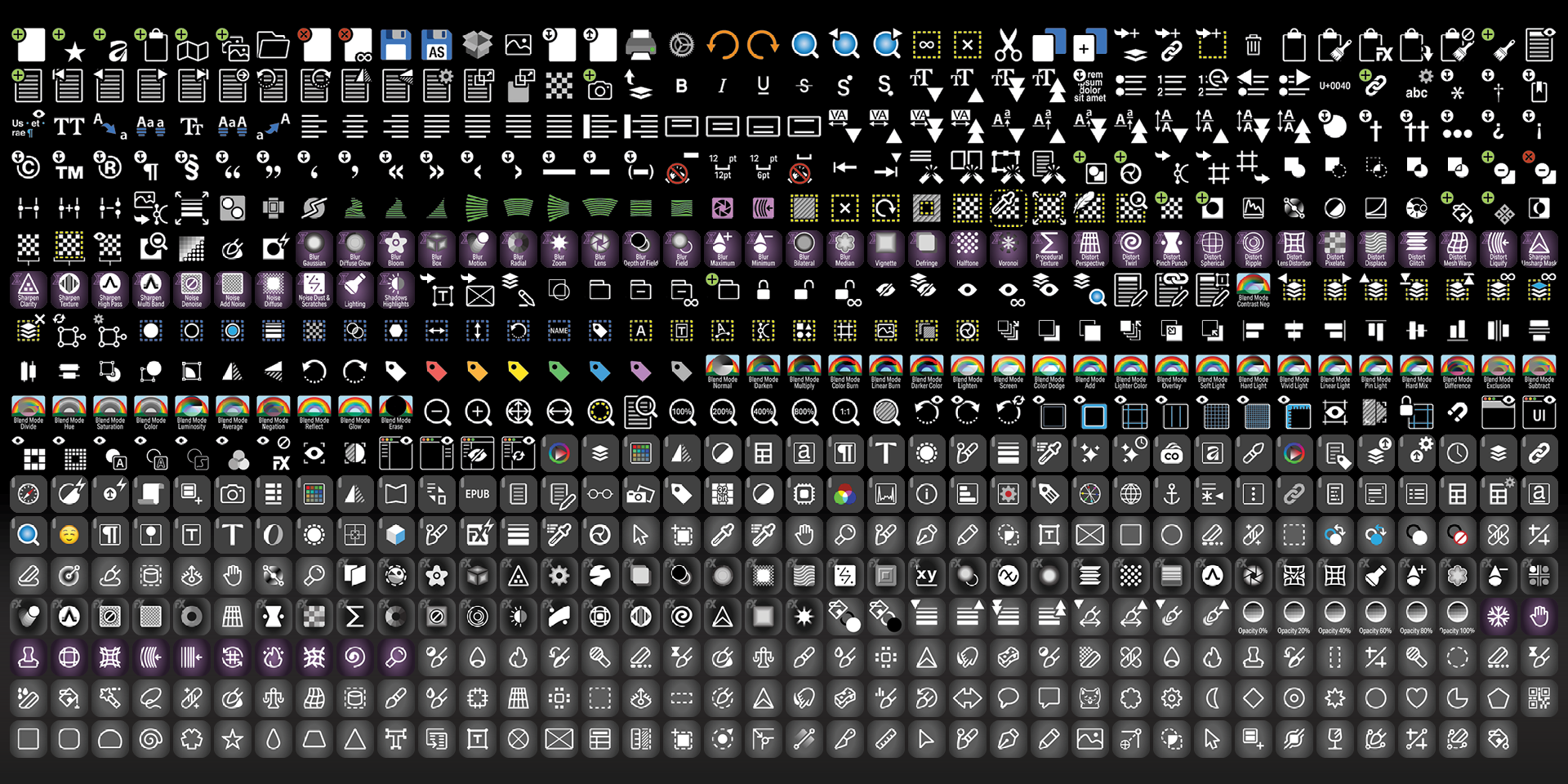Click the orange Undo arrow
This screenshot has width=1568, height=784.
point(723,45)
